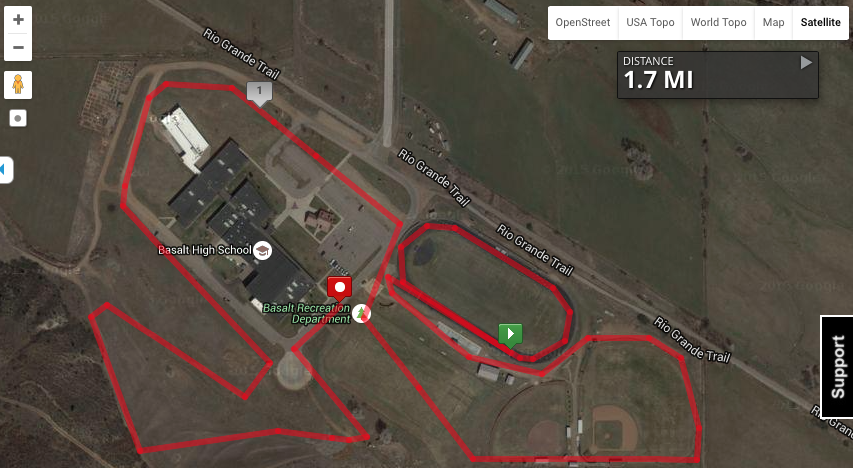The image size is (853, 468).
Task: Select the Satellite layer view
Action: 820,22
